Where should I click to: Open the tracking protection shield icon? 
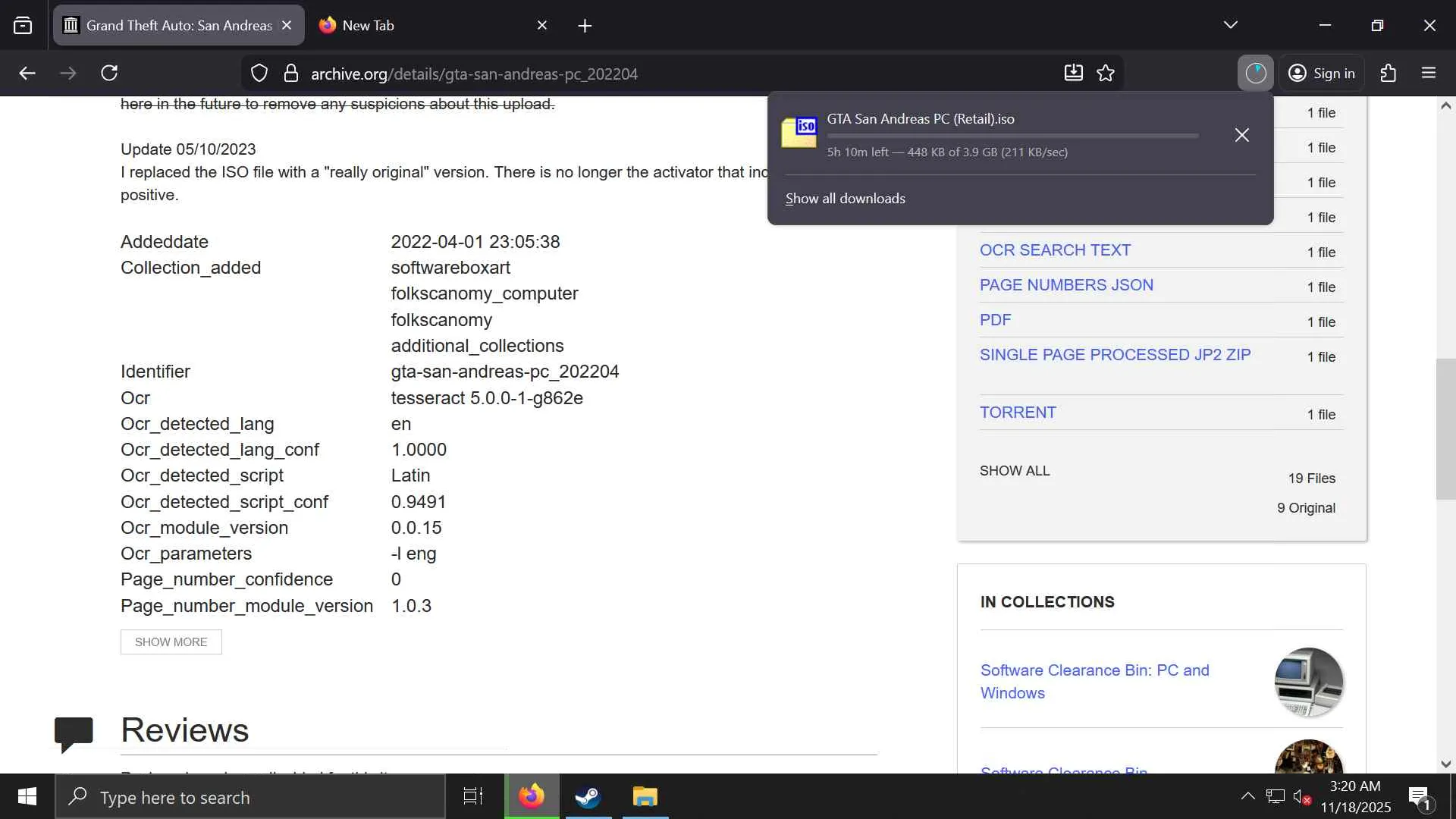[x=259, y=74]
